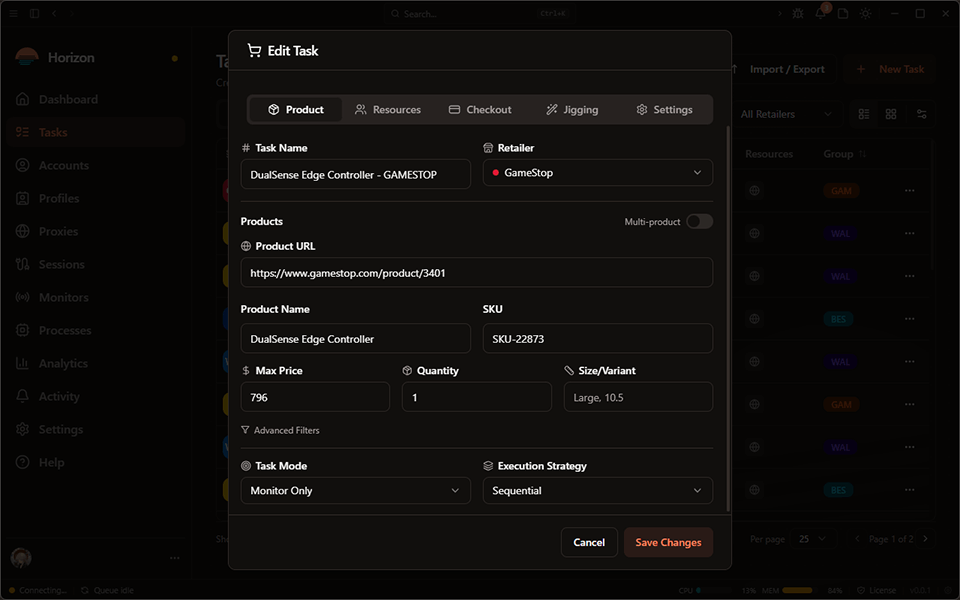Toggle the light/dark theme sun icon
The width and height of the screenshot is (960, 600).
865,13
